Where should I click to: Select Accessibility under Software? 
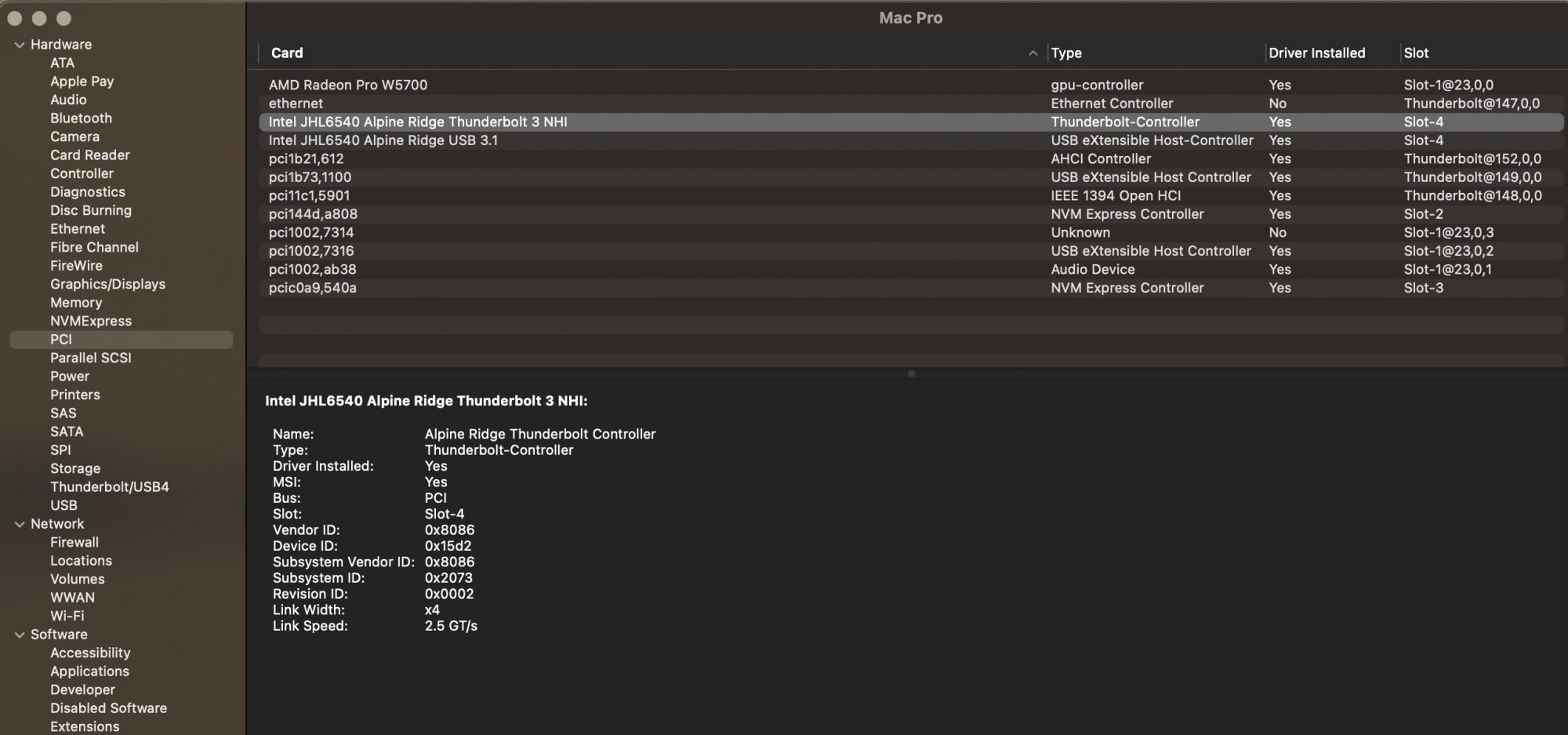(90, 653)
